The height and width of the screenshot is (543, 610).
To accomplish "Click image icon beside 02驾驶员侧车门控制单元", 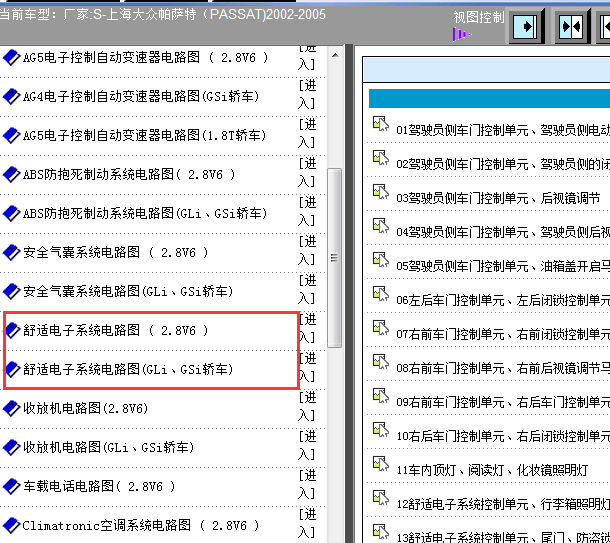I will click(380, 158).
